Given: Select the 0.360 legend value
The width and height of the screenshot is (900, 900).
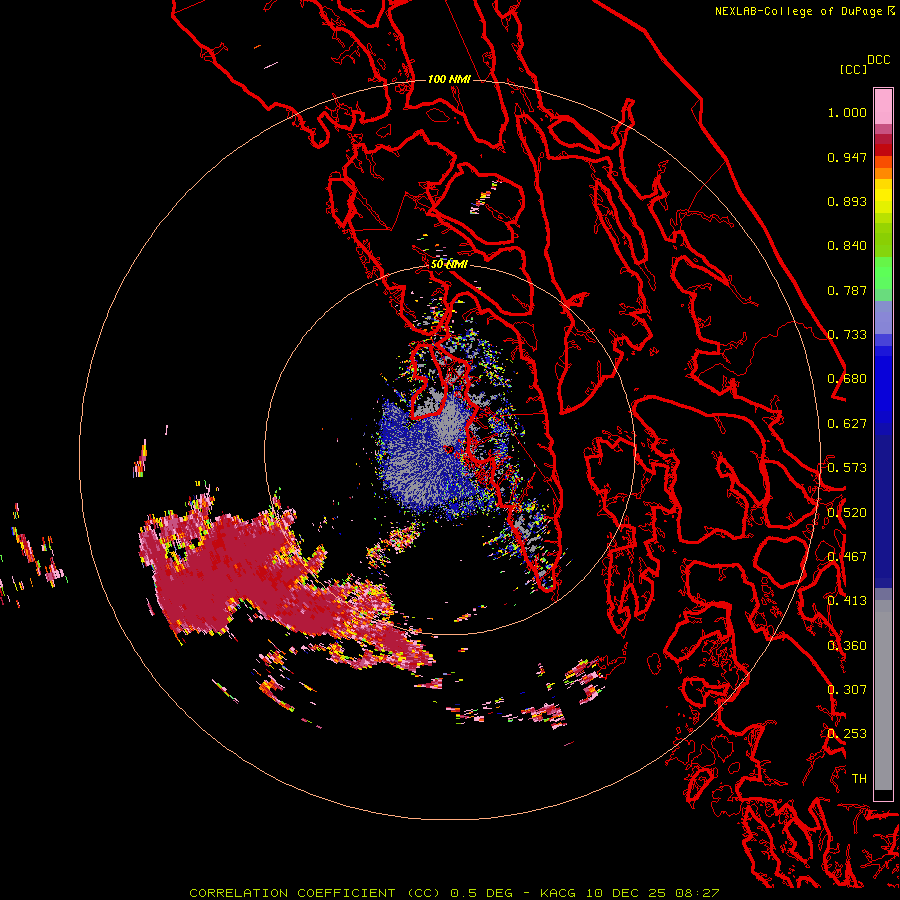Looking at the screenshot, I should (847, 646).
